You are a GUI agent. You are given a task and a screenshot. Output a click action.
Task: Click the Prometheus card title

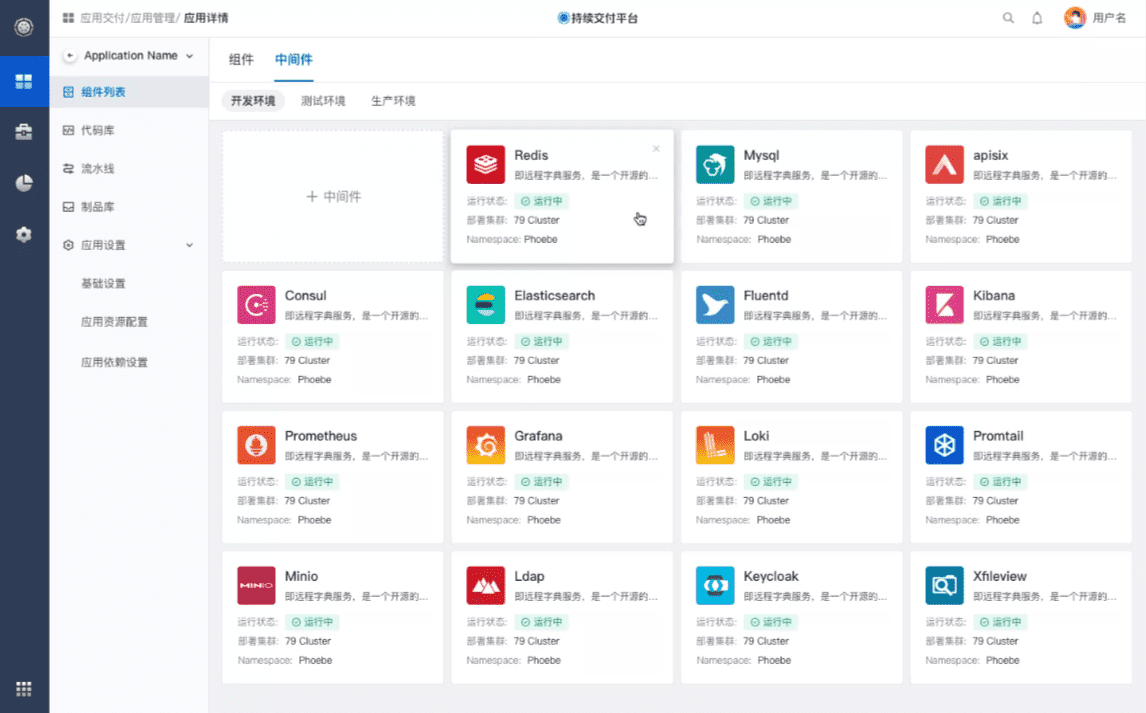tap(321, 435)
